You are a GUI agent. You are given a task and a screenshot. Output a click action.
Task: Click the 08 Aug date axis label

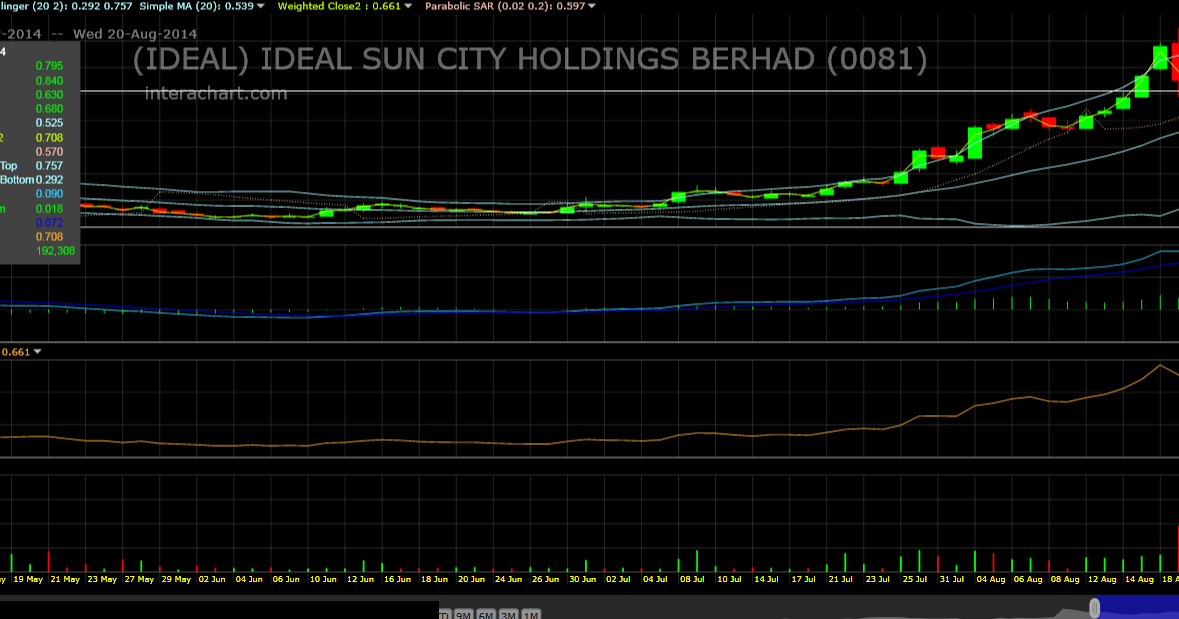[1065, 579]
